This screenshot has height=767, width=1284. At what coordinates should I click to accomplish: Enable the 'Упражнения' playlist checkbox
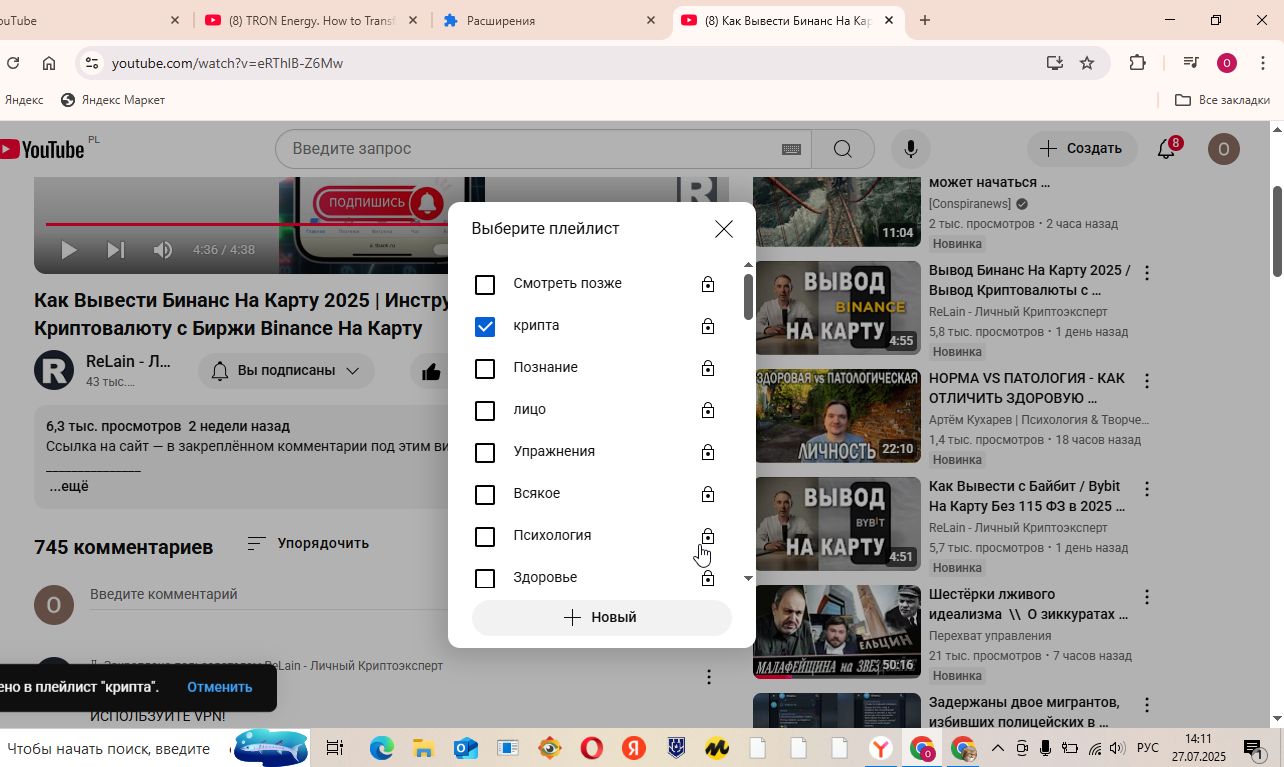point(485,453)
